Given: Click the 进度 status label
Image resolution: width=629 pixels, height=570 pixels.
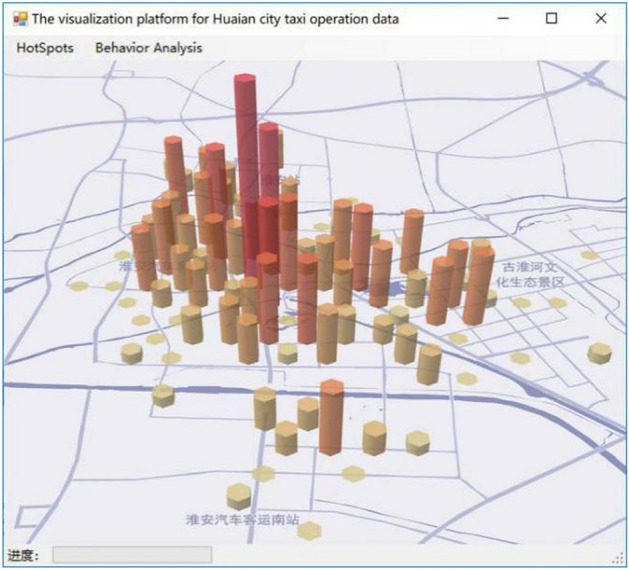Looking at the screenshot, I should pyautogui.click(x=23, y=555).
